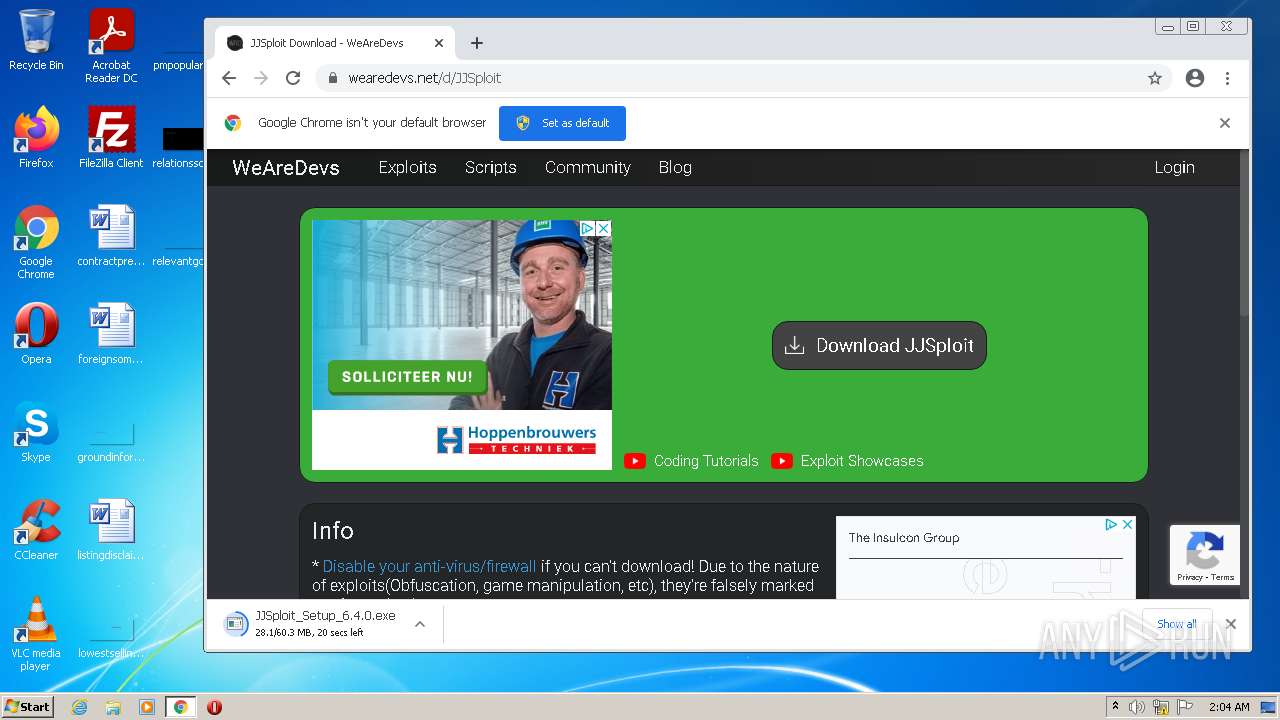Open Chrome's three-dot menu

(1227, 78)
